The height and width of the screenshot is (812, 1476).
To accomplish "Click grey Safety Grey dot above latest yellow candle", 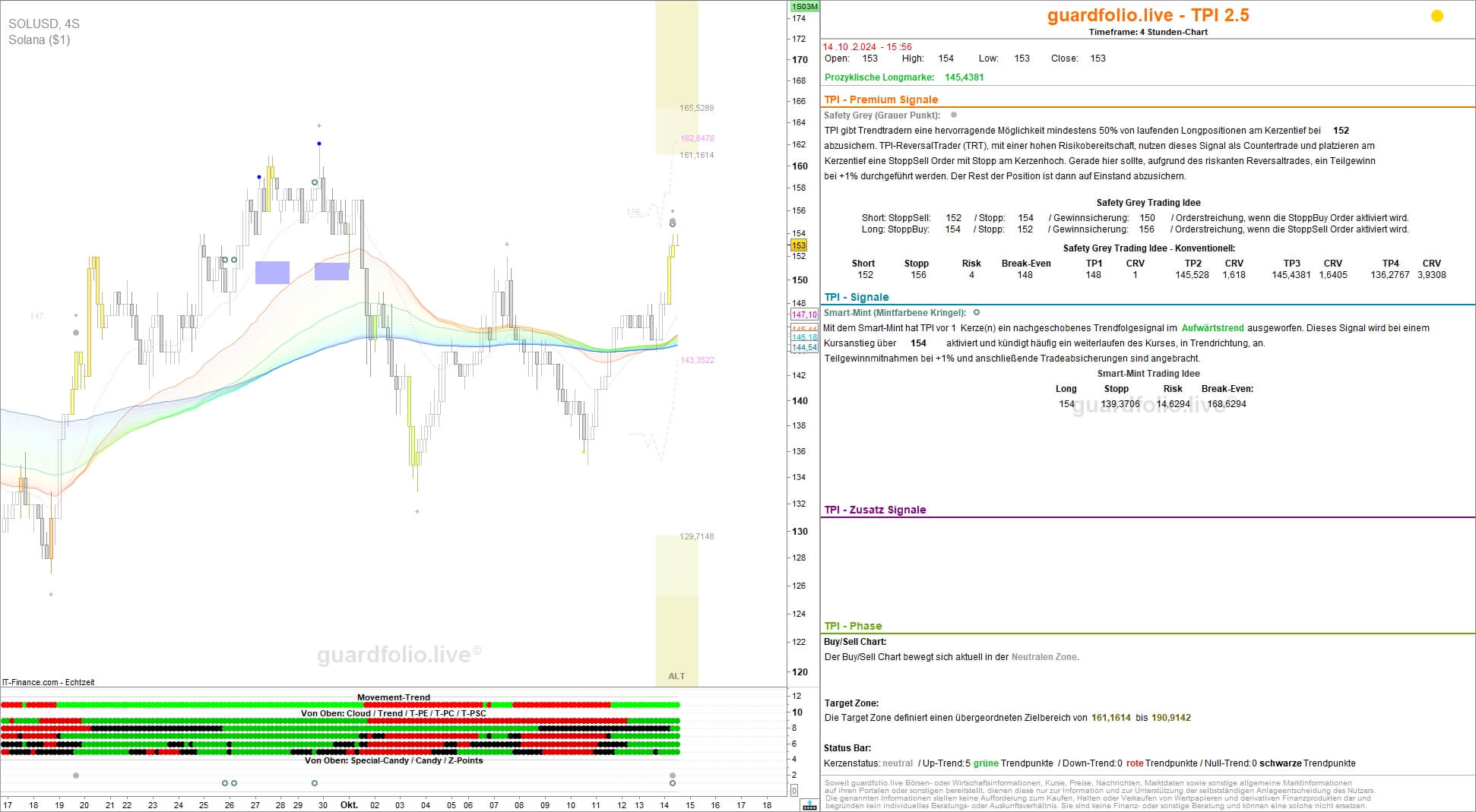I will pyautogui.click(x=673, y=223).
